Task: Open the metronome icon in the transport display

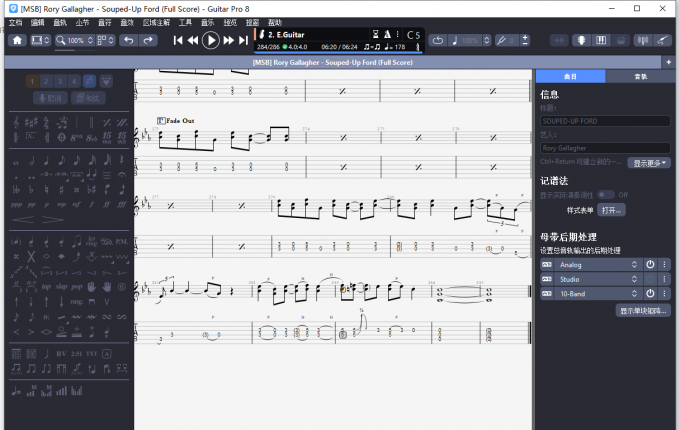Action: [387, 35]
